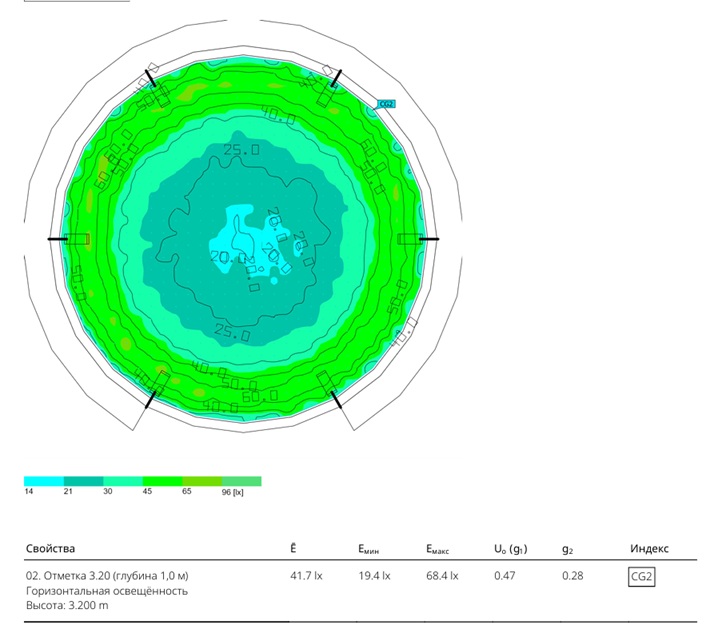Select the luminaire marker at the far right

pyautogui.click(x=411, y=239)
